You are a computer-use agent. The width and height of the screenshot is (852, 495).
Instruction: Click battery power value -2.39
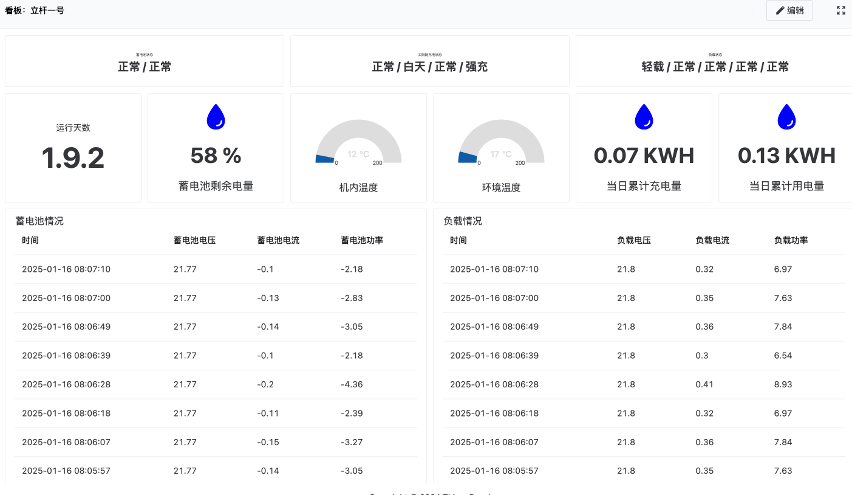pyautogui.click(x=352, y=413)
